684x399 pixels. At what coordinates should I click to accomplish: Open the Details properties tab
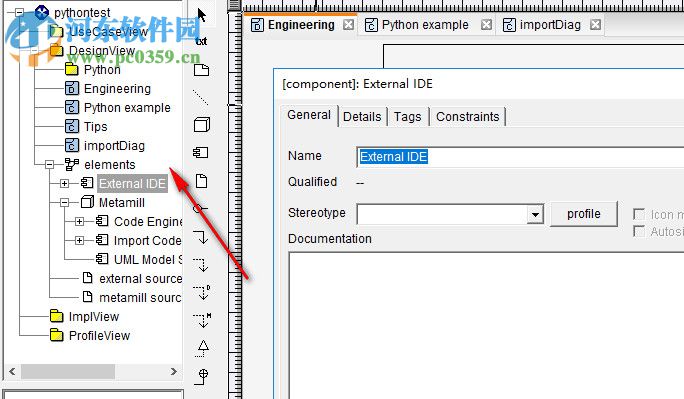[x=362, y=117]
